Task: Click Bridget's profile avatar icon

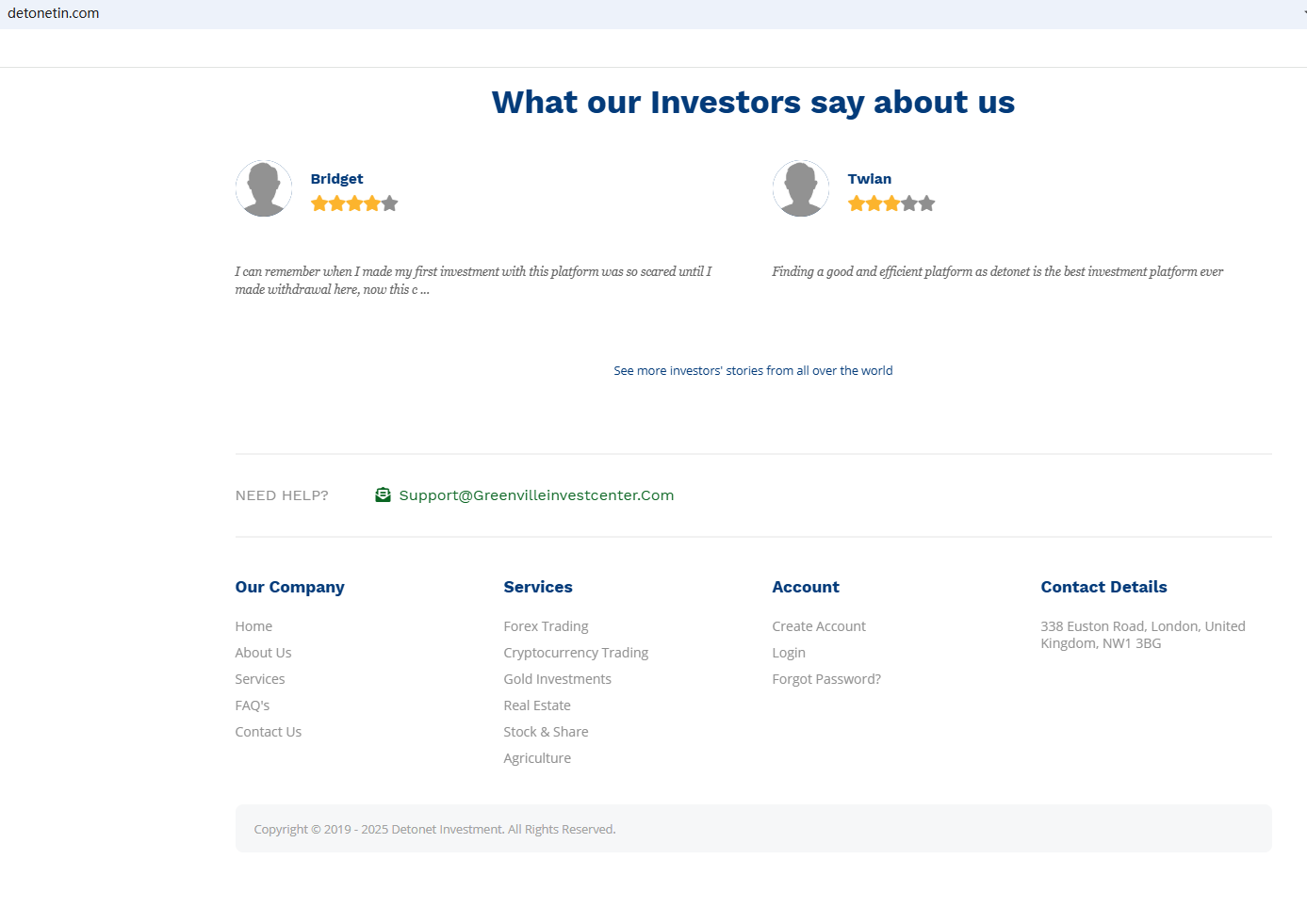Action: [264, 188]
